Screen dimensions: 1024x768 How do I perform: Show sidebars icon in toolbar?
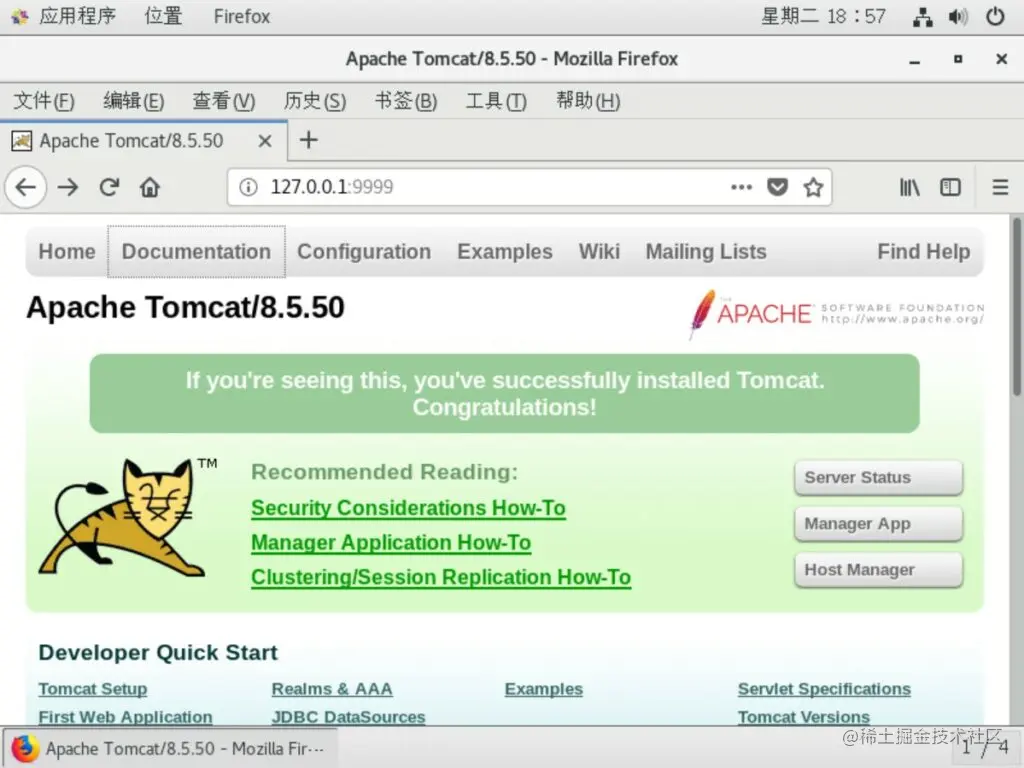click(x=950, y=187)
